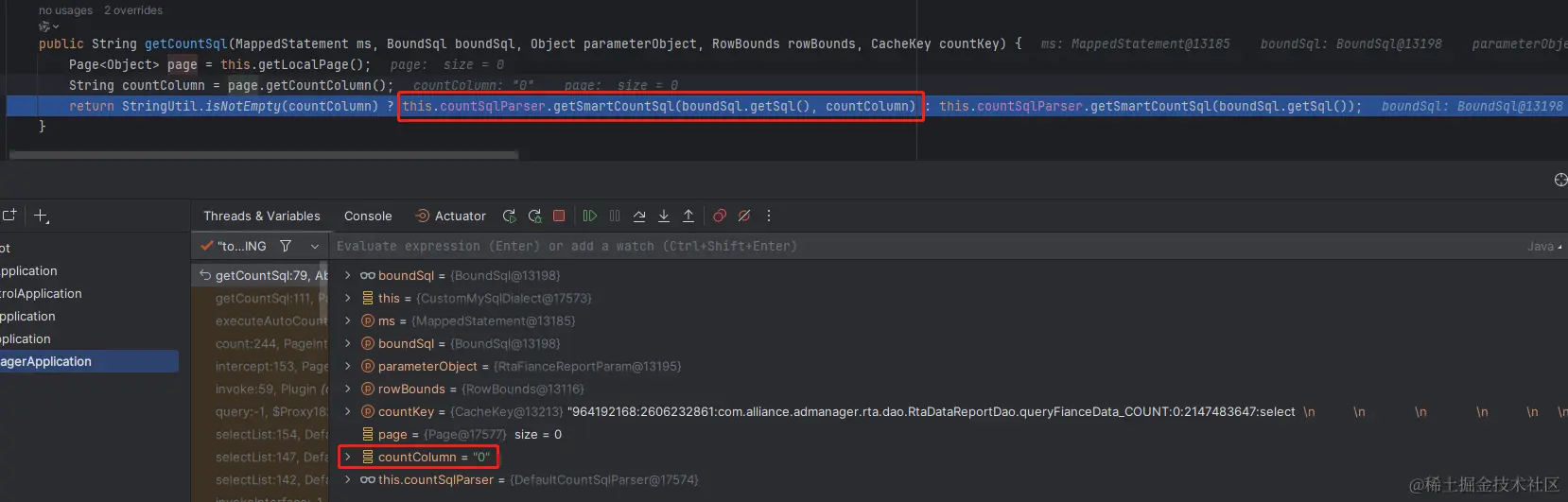Click the watch glasses icon of the first boundSql

[368, 275]
